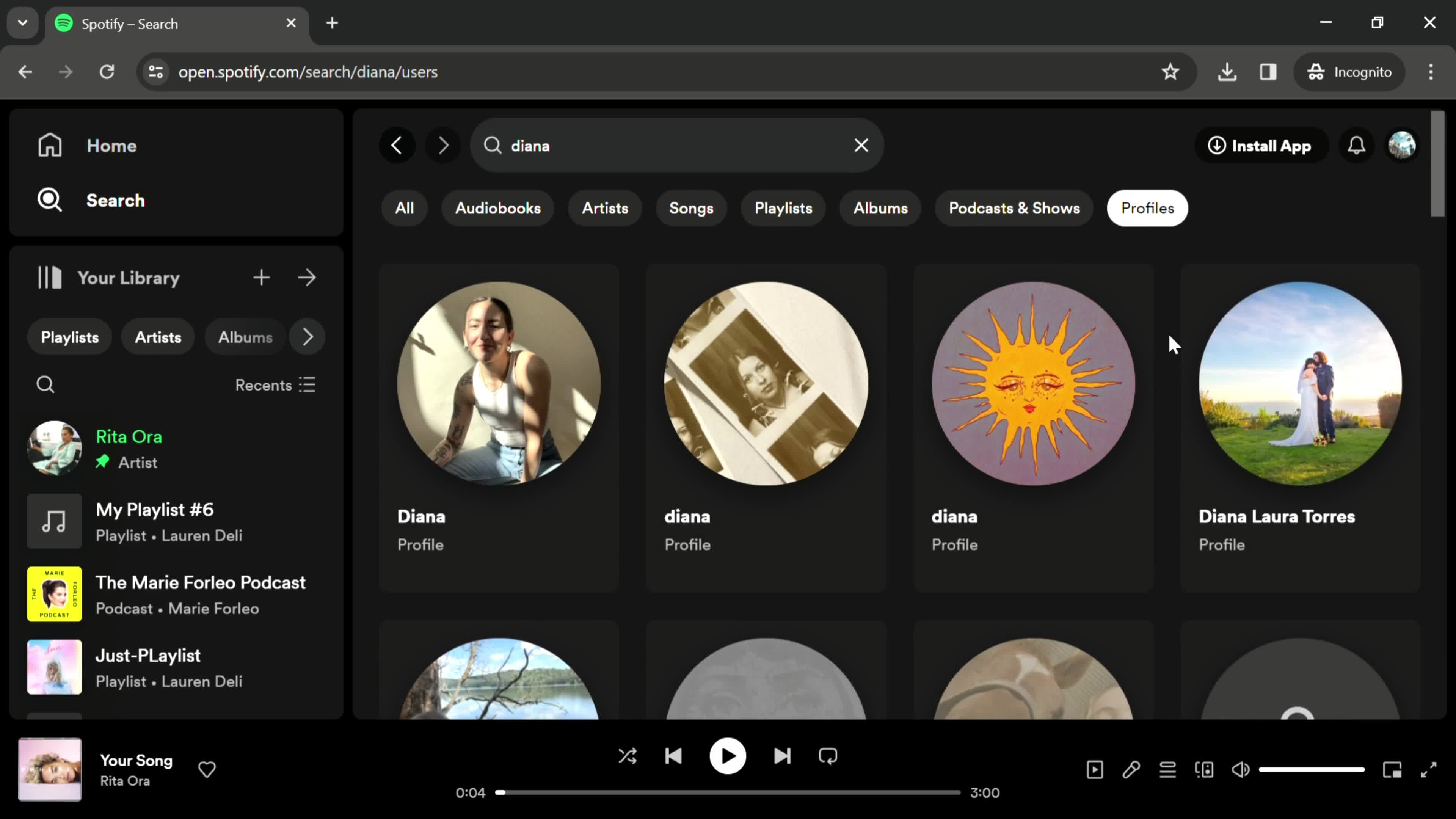The width and height of the screenshot is (1456, 819).
Task: Click the skip to previous track icon
Action: click(675, 757)
